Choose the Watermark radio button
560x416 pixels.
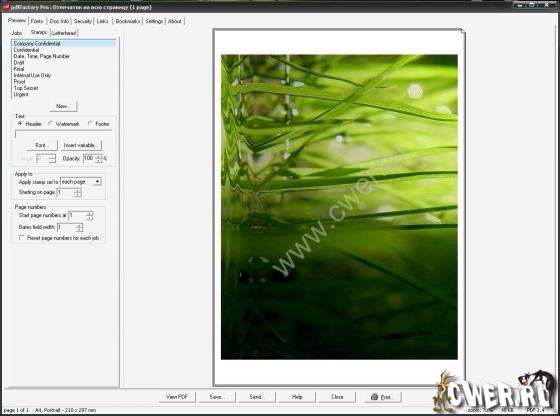(50, 124)
